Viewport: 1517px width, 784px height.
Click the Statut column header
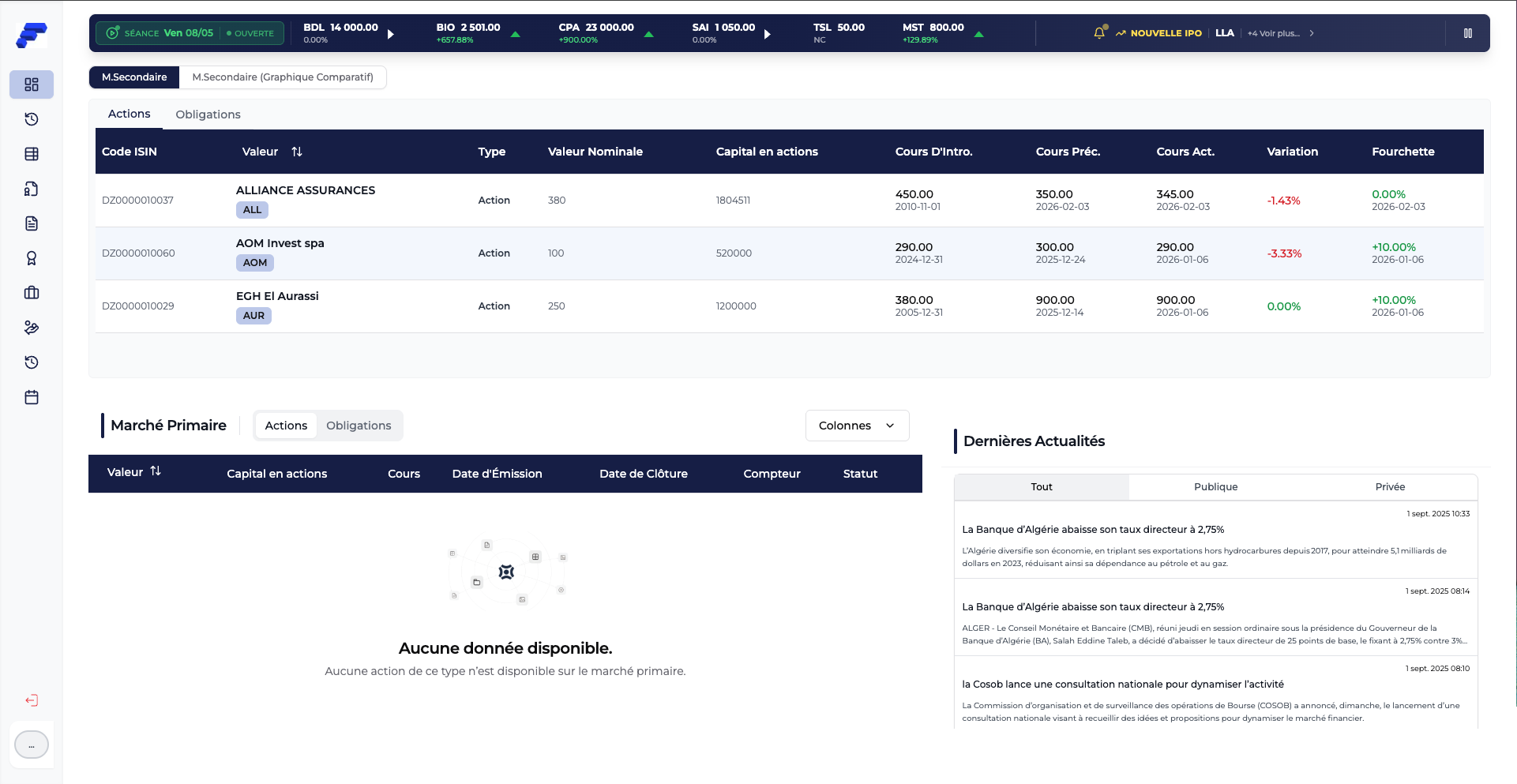[860, 474]
